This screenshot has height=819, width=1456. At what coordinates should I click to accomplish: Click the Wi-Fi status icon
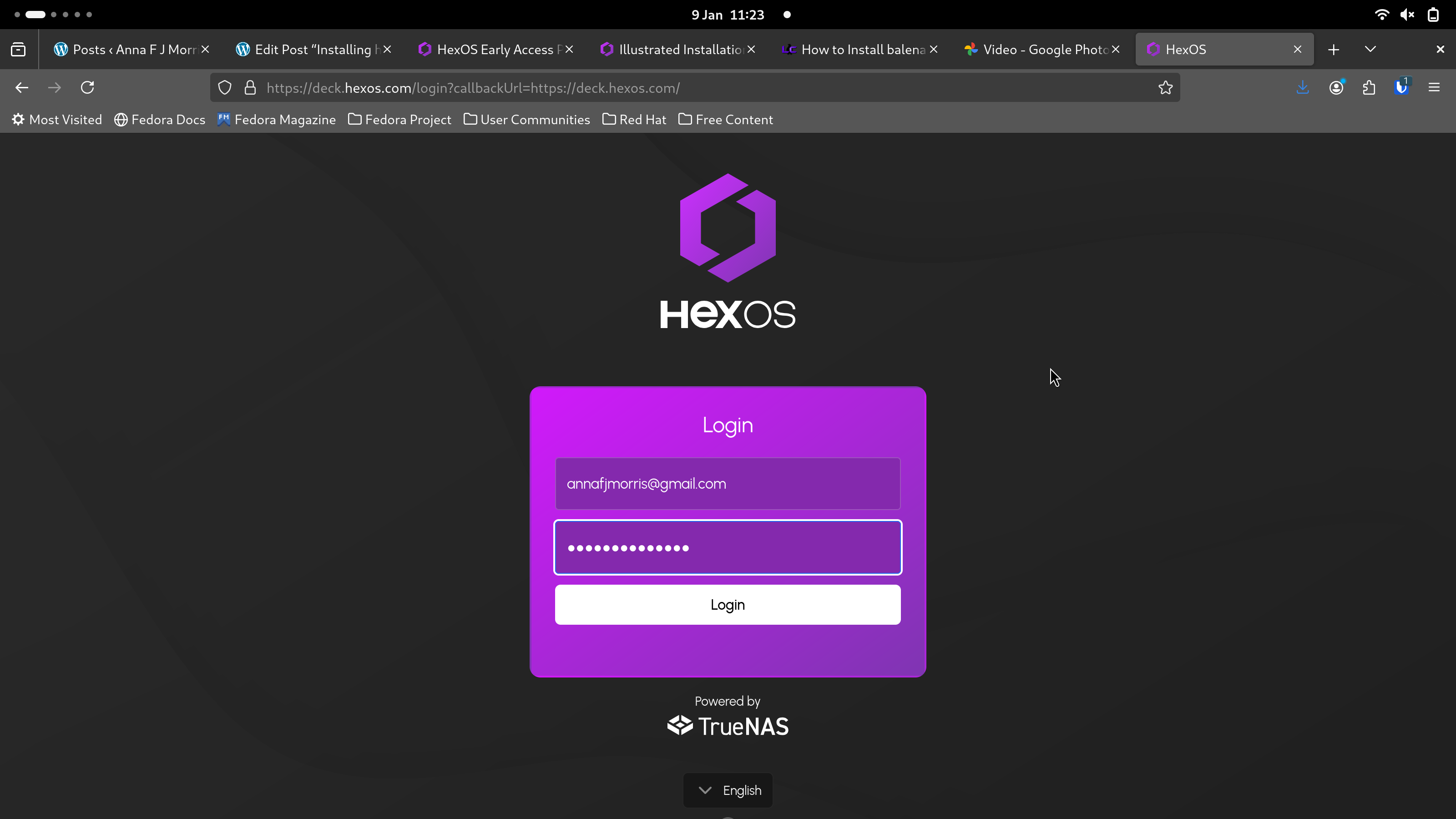tap(1382, 15)
